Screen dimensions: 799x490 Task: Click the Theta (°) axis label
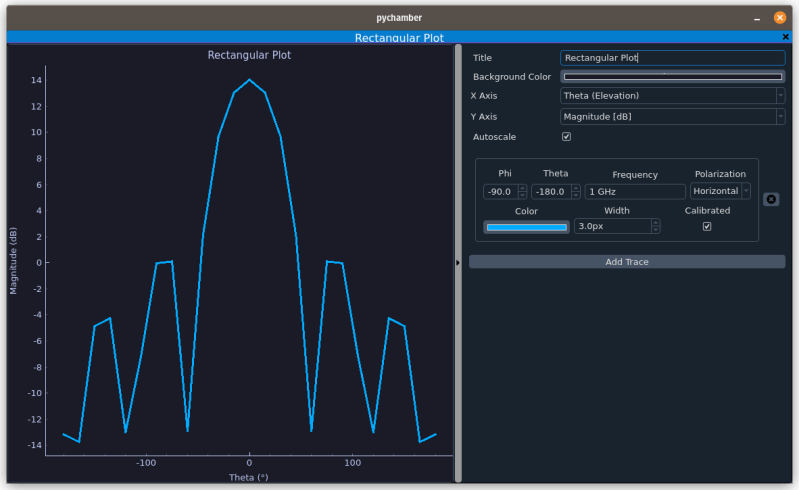pos(249,477)
